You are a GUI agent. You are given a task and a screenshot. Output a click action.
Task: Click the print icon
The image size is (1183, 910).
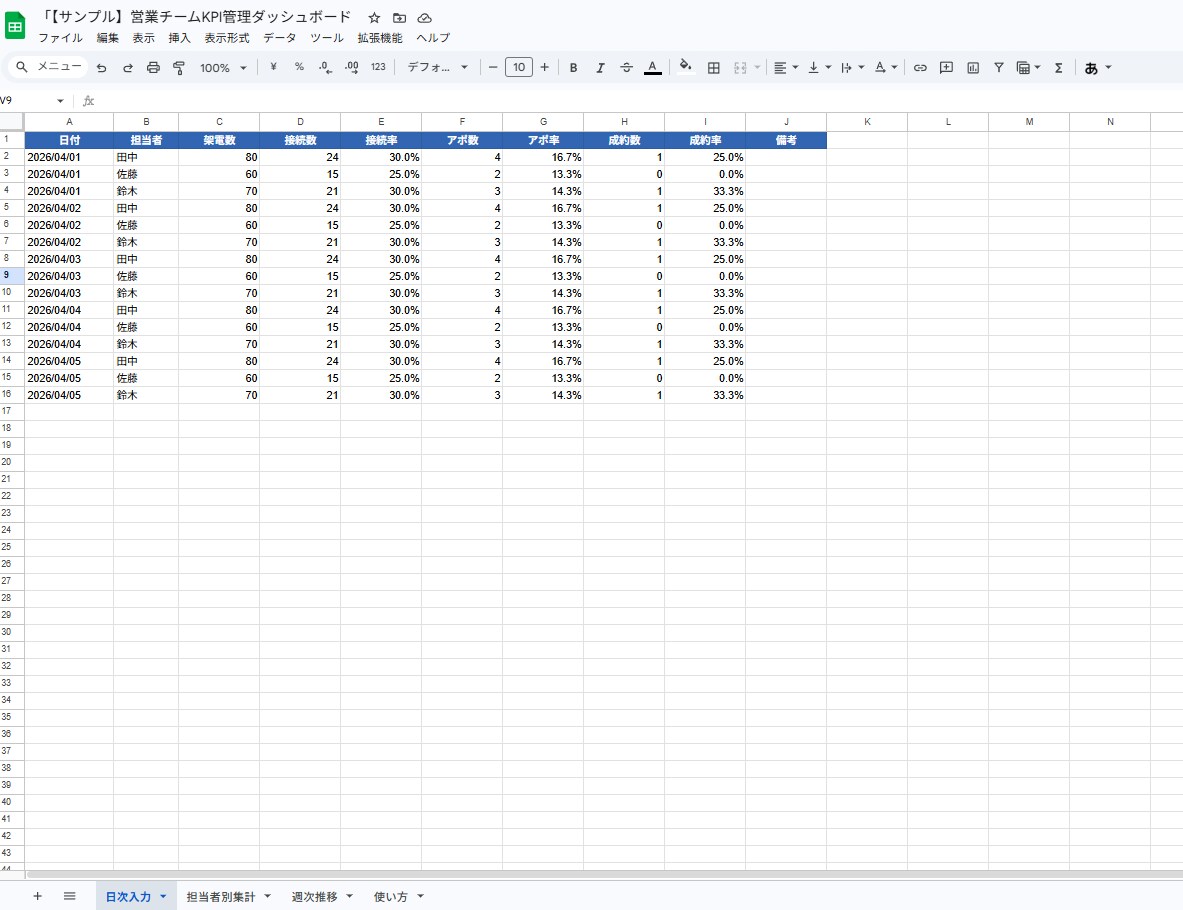click(153, 68)
